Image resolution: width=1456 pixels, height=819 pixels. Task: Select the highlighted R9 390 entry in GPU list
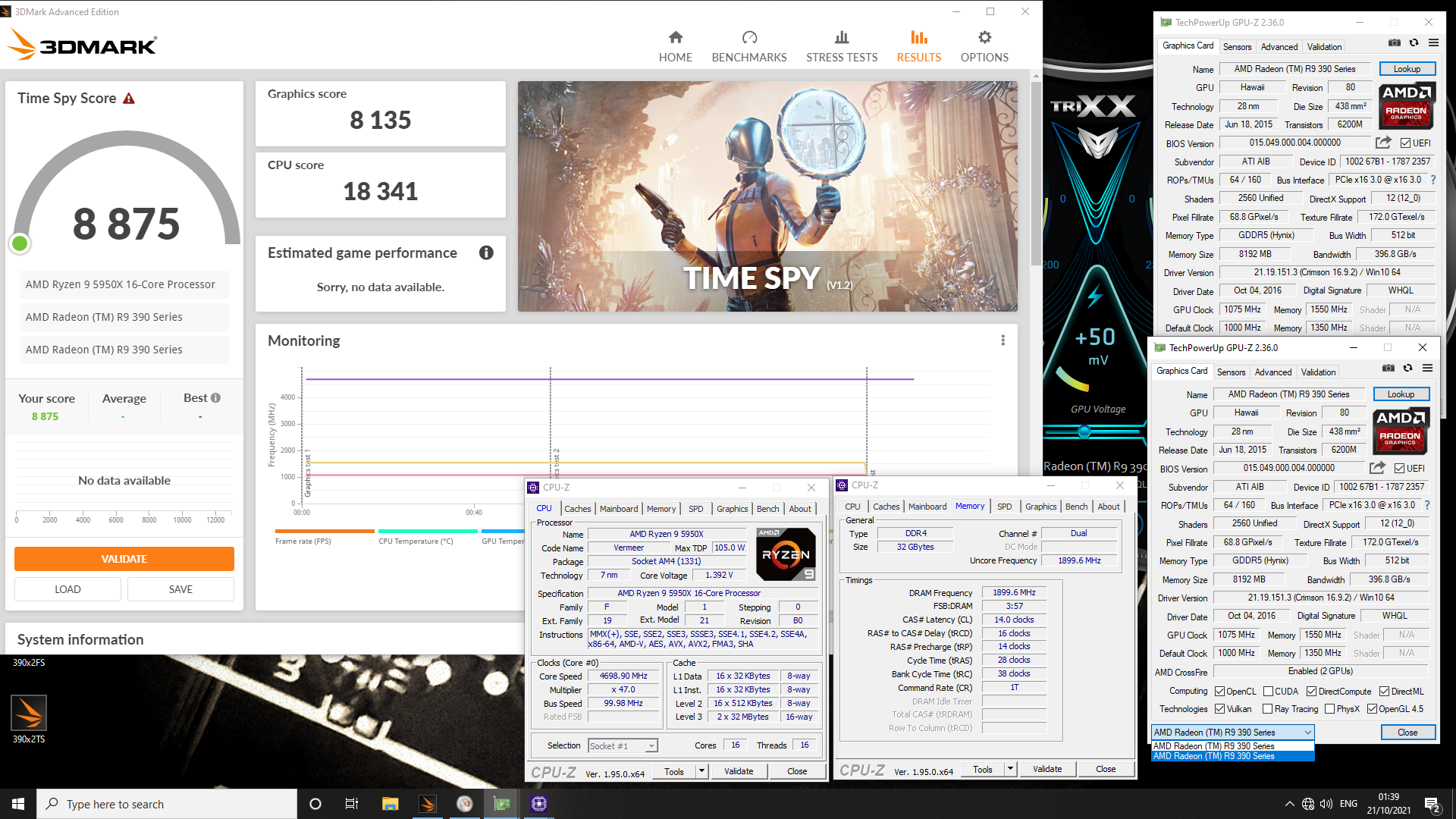click(1232, 756)
